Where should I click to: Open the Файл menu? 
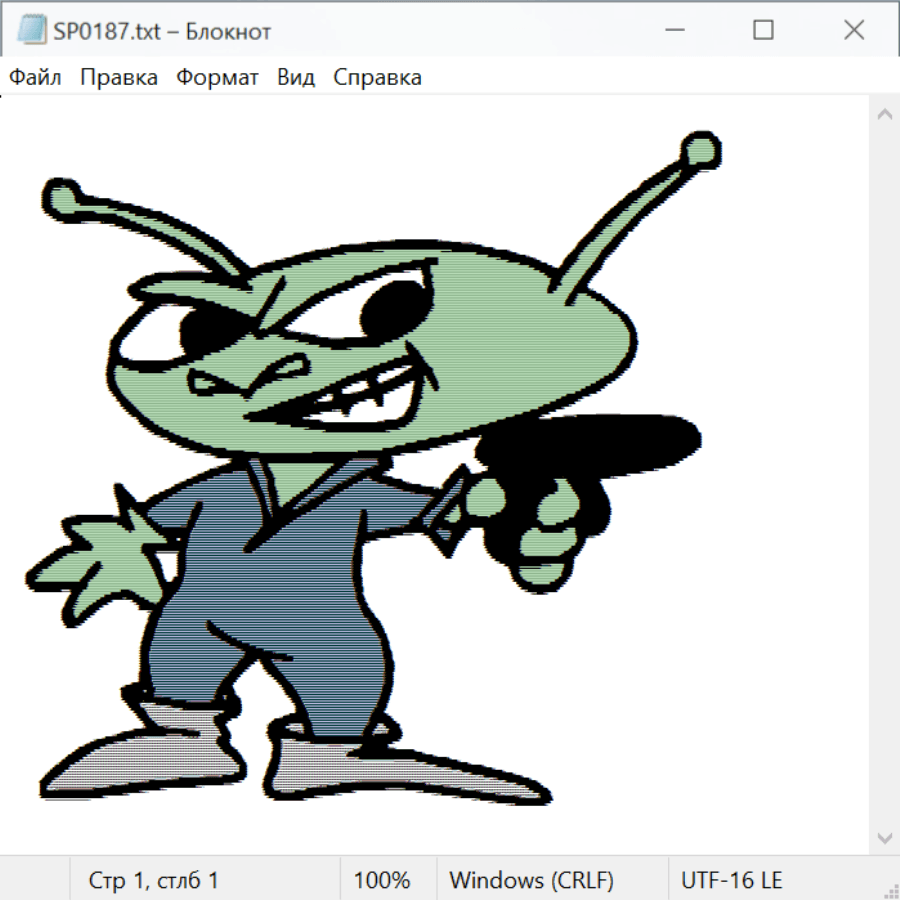point(36,78)
